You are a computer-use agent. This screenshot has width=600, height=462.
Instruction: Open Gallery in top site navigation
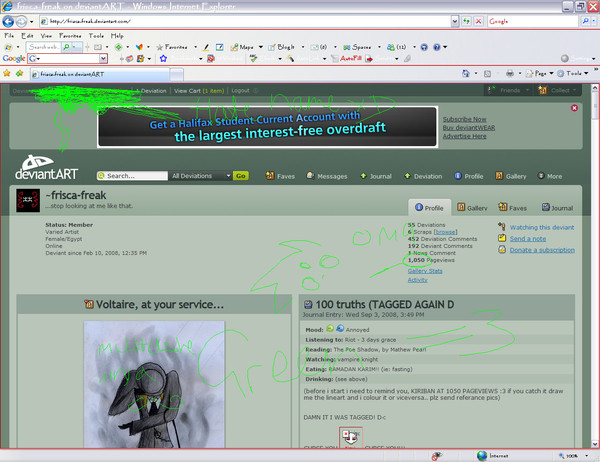click(x=511, y=176)
